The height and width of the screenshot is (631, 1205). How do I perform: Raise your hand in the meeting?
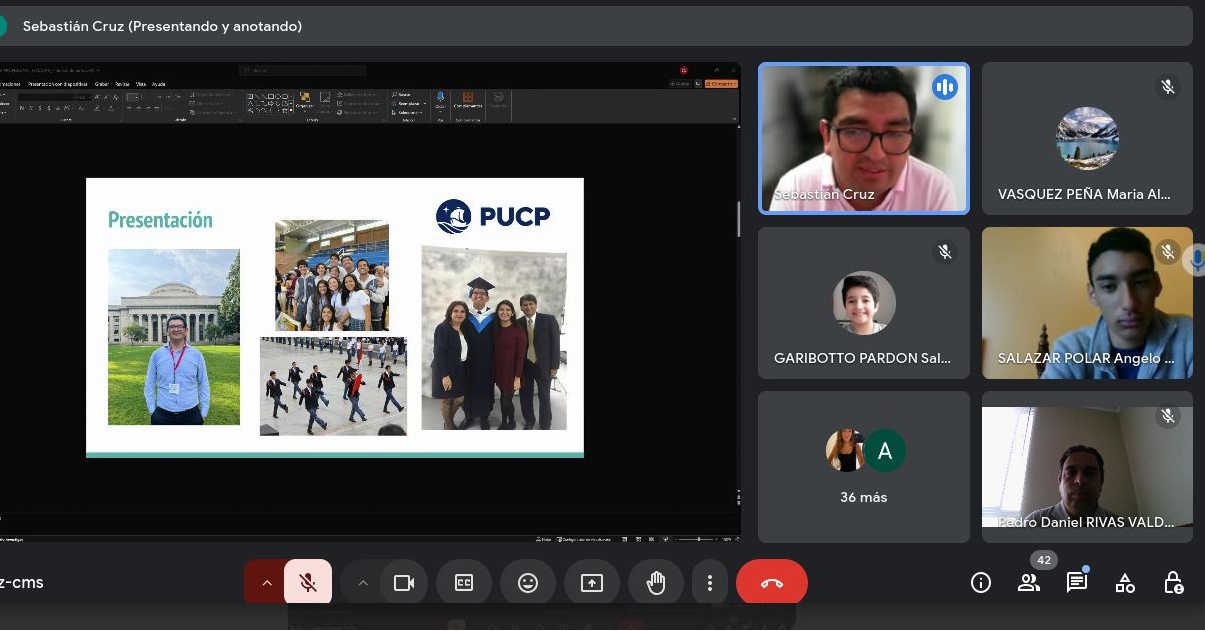click(x=656, y=583)
